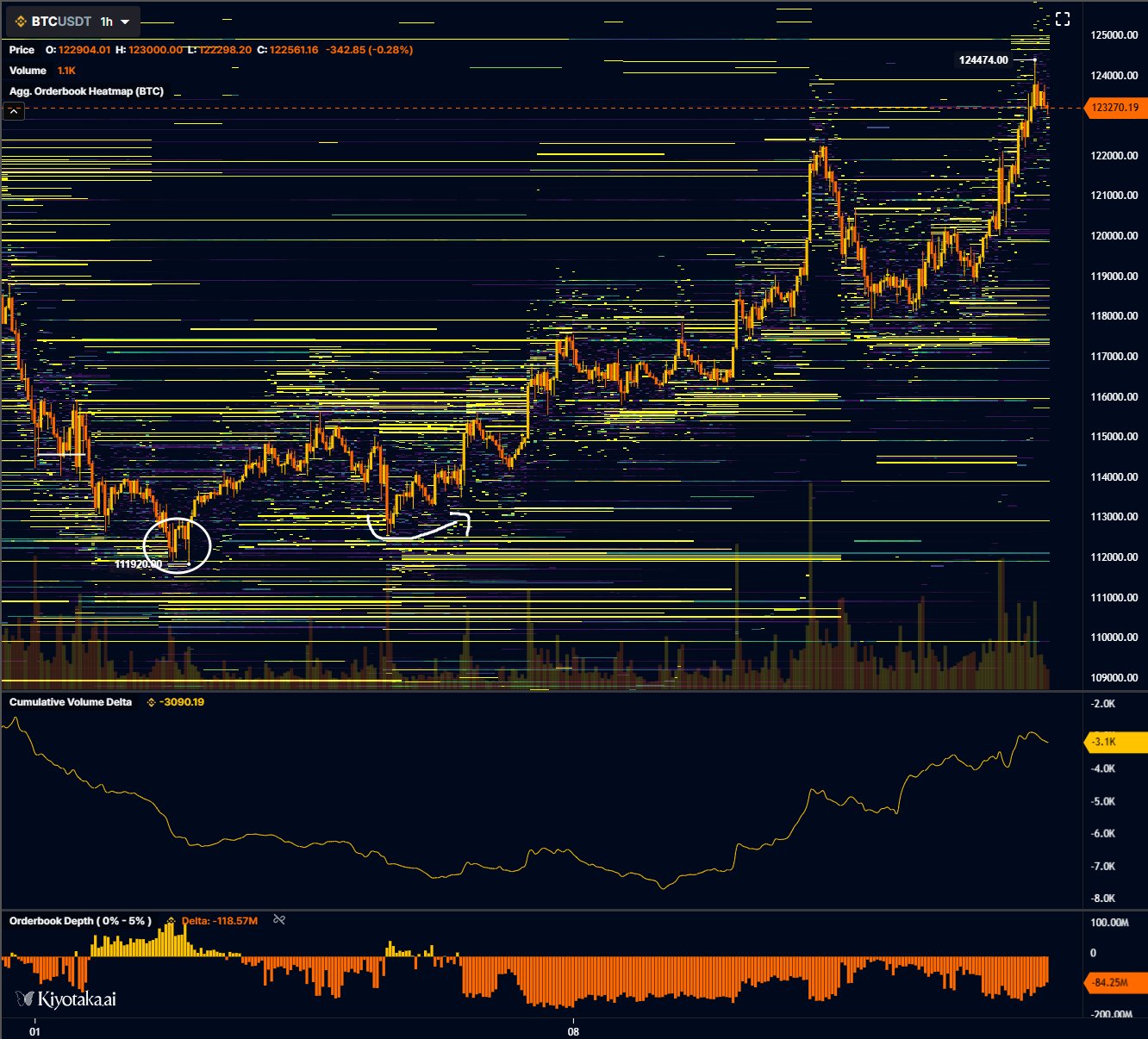
Task: Click the exchange icon before Delta: -118.57M
Action: 171,921
